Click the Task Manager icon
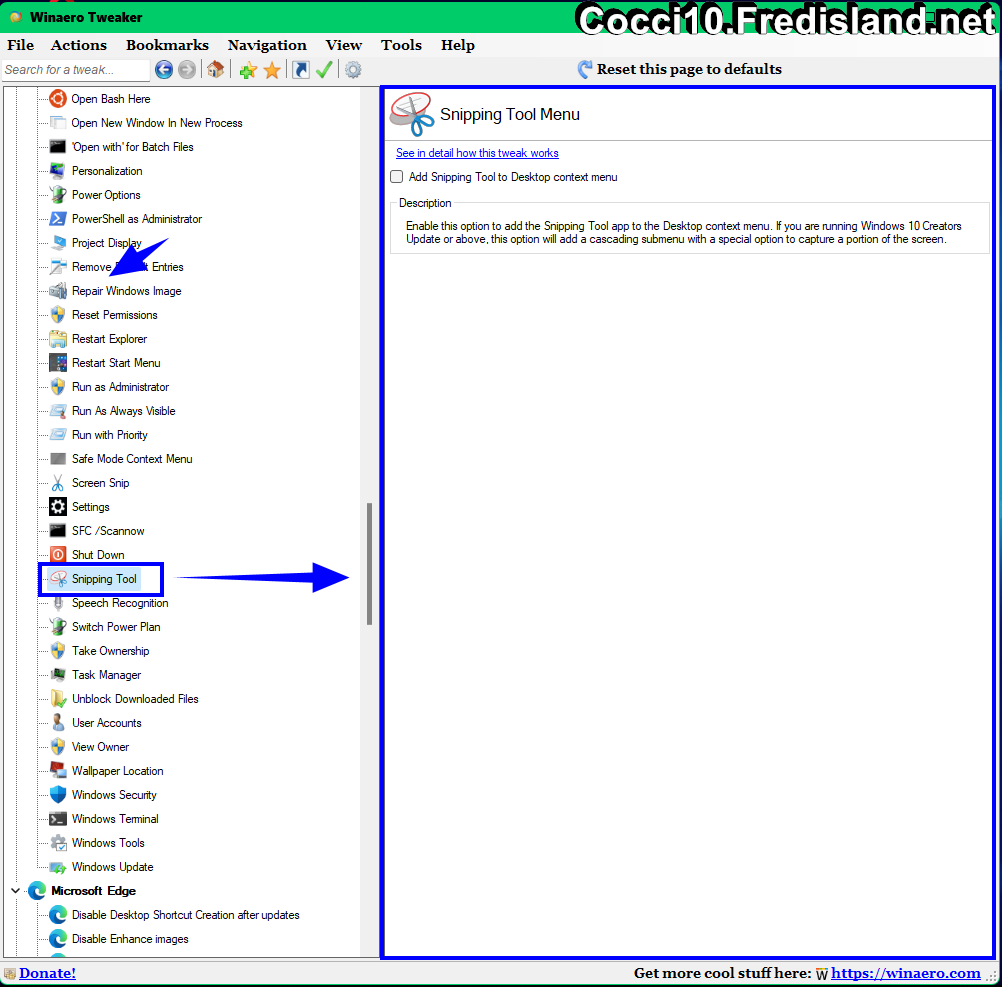 (x=58, y=675)
